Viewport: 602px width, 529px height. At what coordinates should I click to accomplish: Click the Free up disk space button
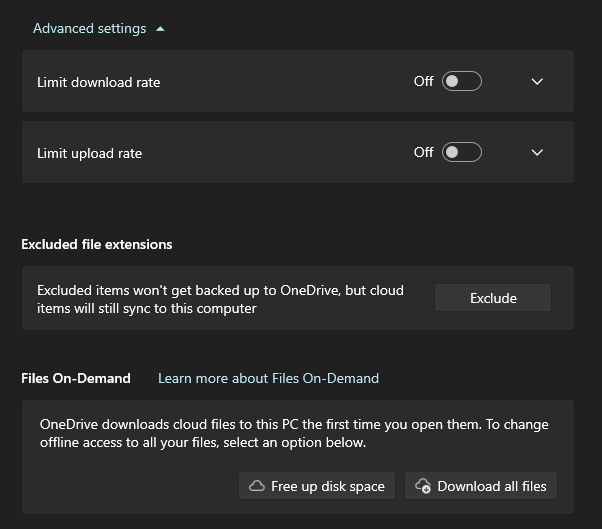click(x=317, y=486)
